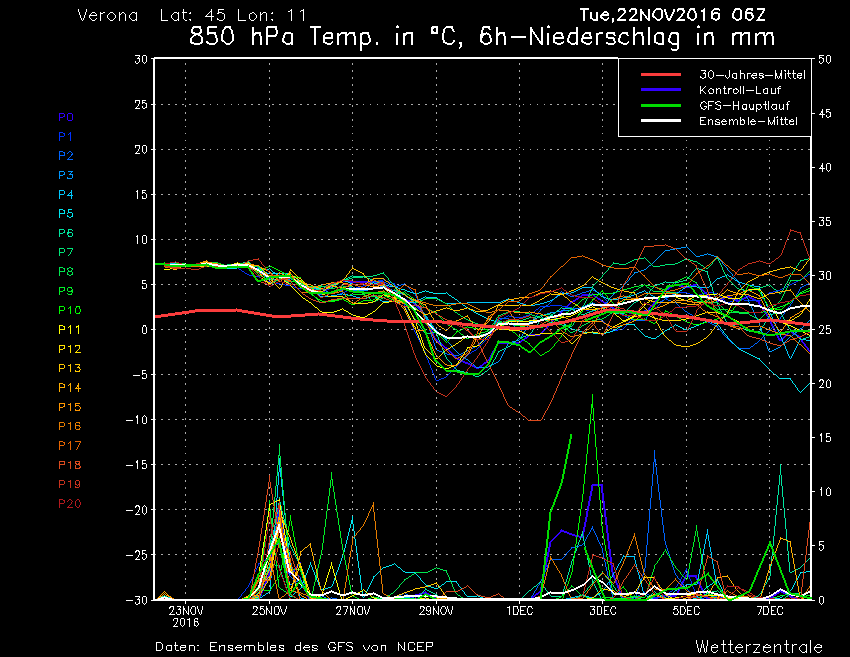Select the "3DEC" date label
This screenshot has height=657, width=850.
point(603,611)
